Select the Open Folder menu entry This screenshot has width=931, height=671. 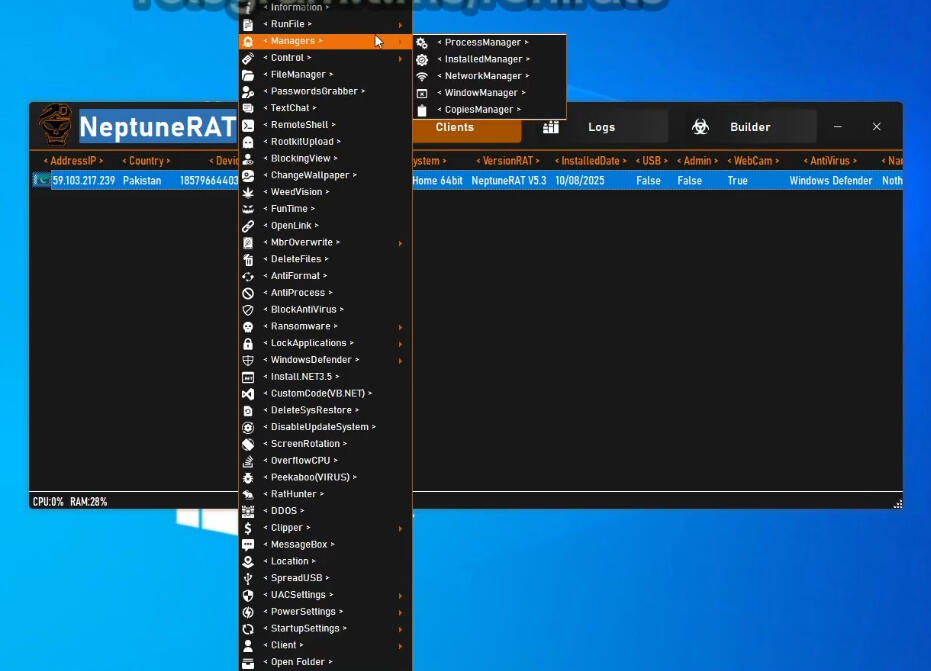325,661
